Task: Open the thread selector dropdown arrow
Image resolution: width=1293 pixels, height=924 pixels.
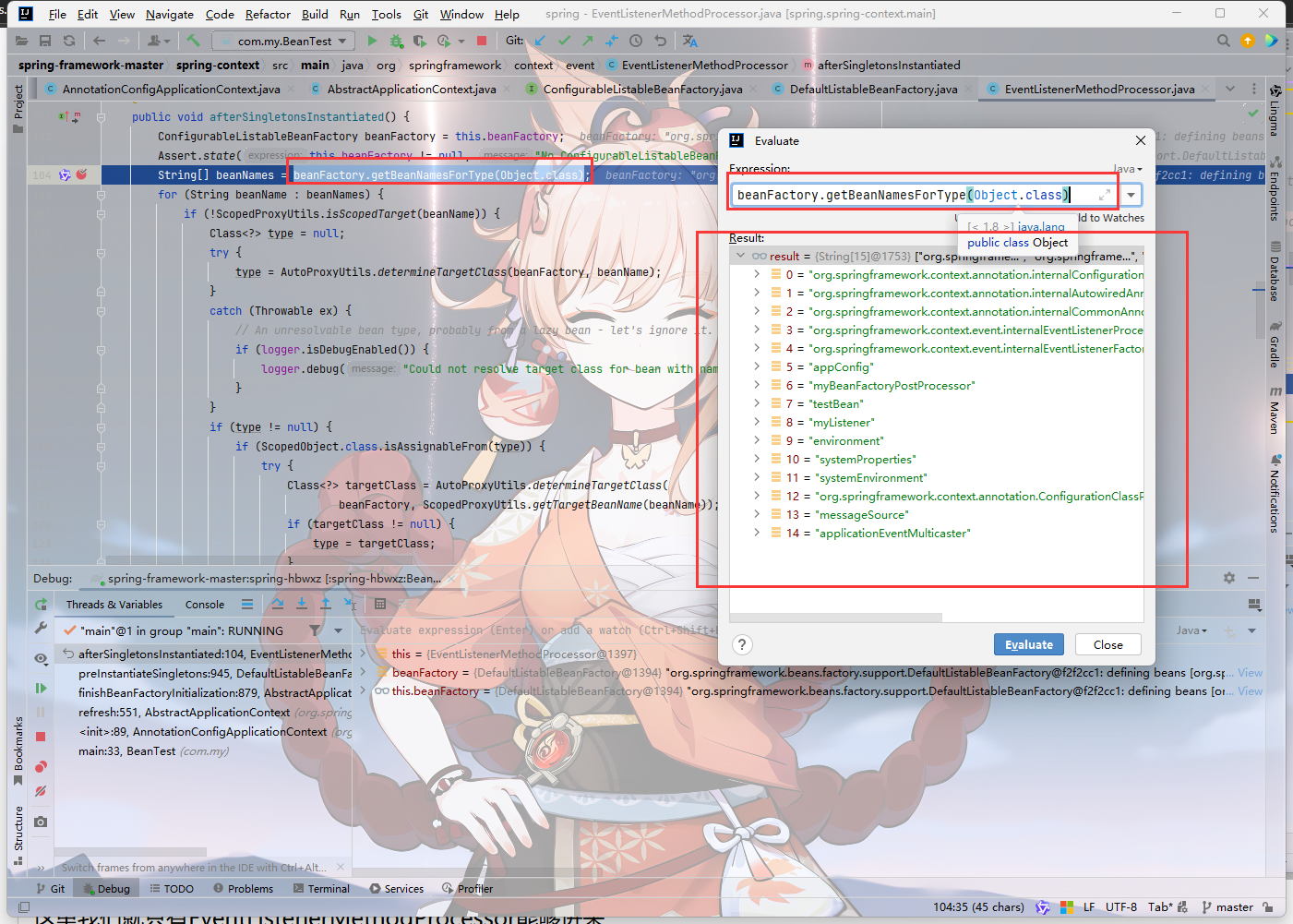Action: (x=338, y=630)
